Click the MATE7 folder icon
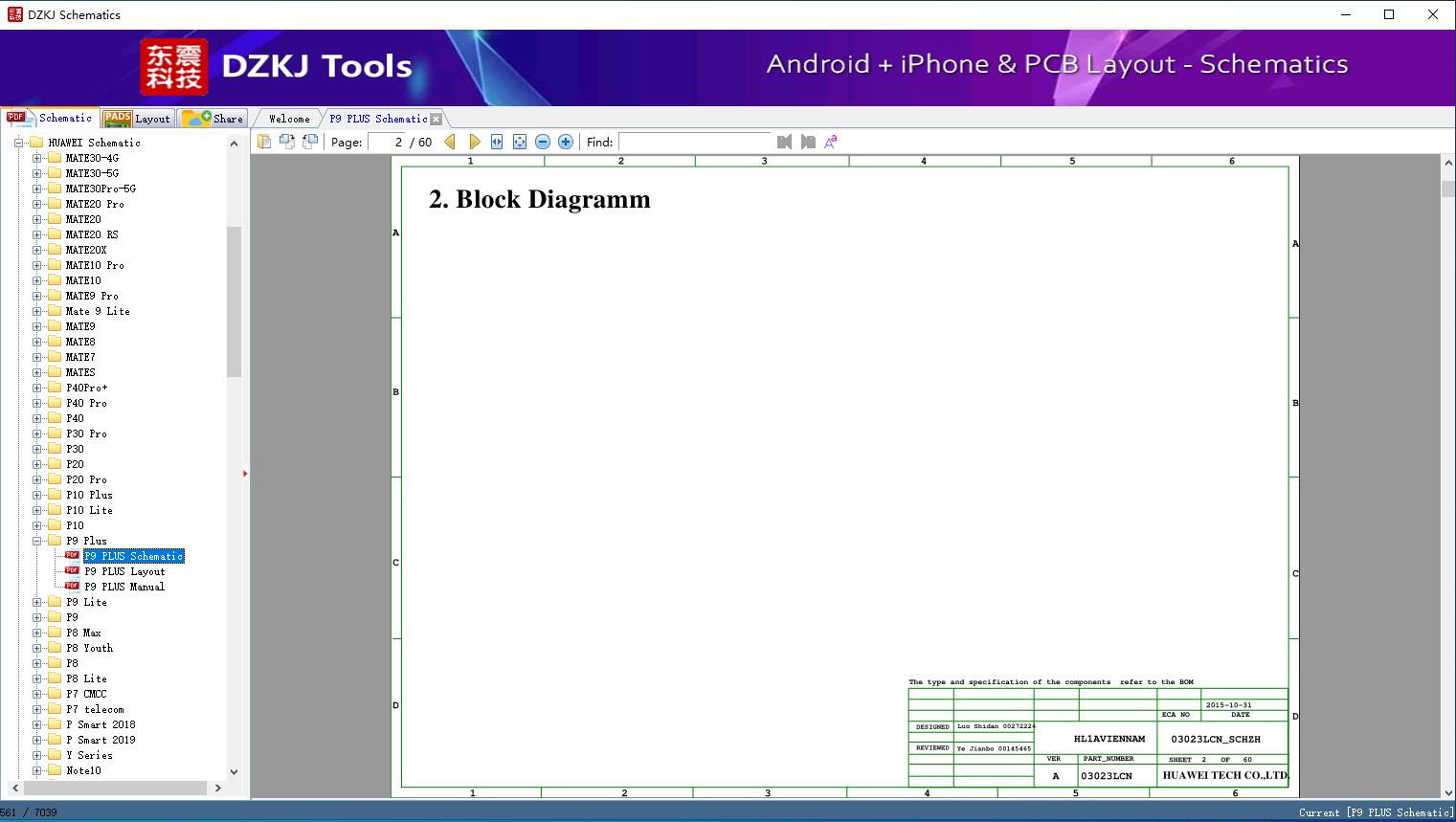1456x822 pixels. [55, 357]
